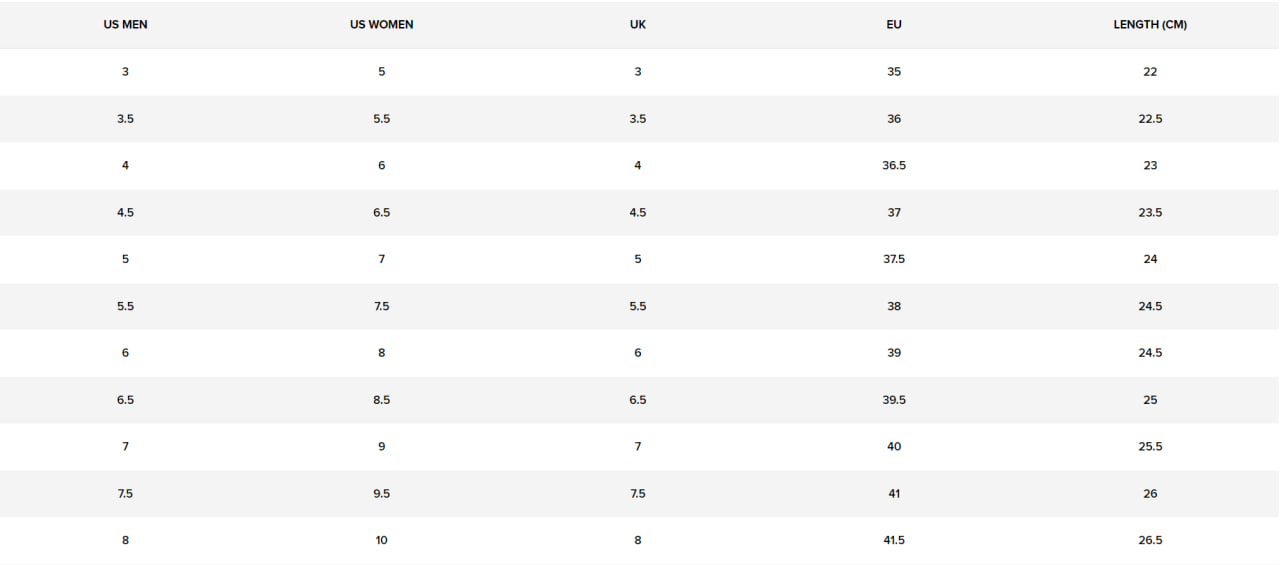
Task: Select EU size 37.5 cell
Action: pos(894,259)
